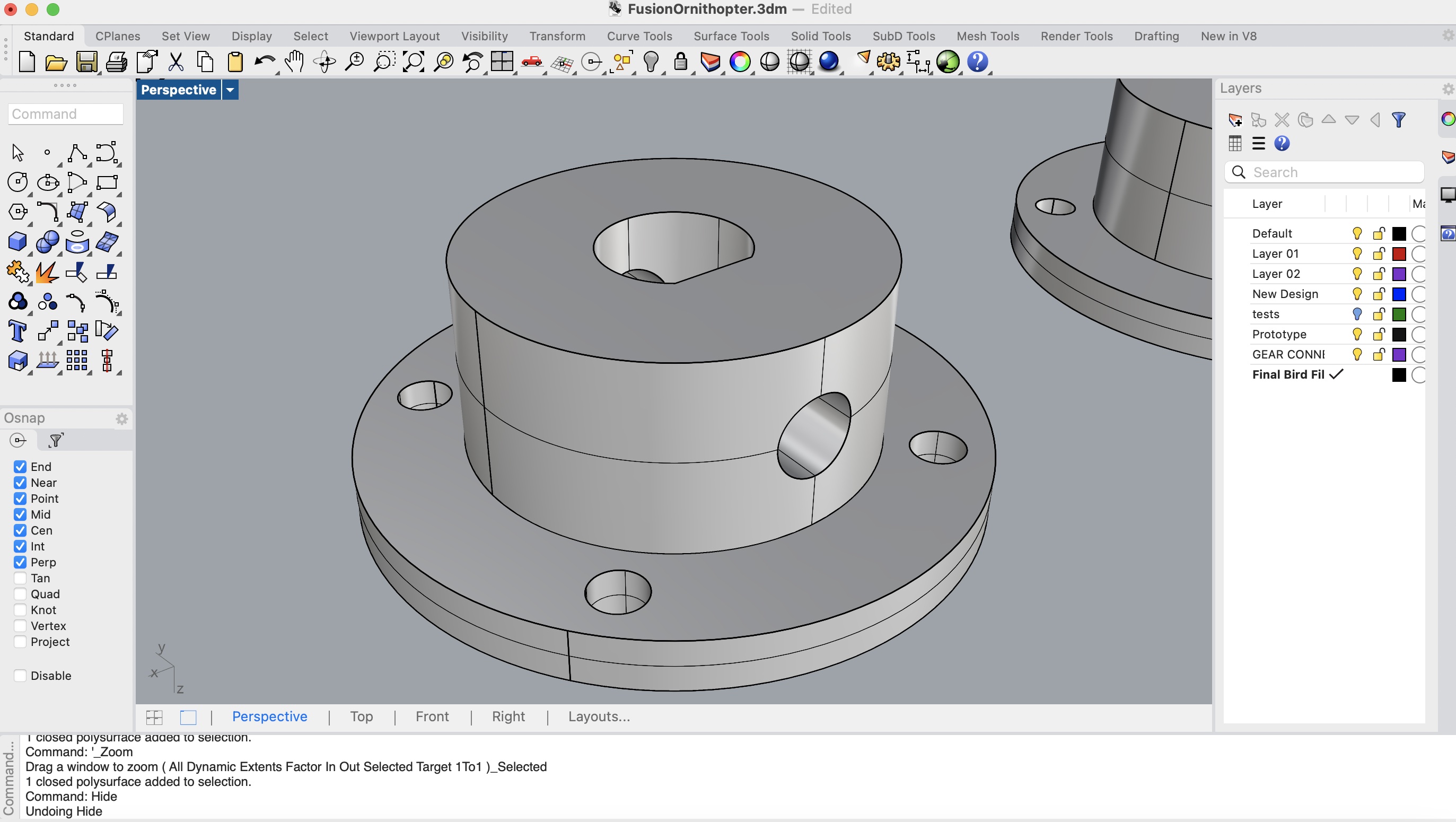Select the Prototype layer row
This screenshot has height=822, width=1456.
(x=1325, y=335)
